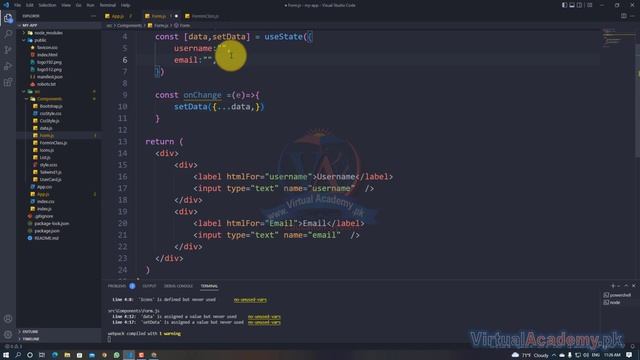Open package.json in the explorer
The height and width of the screenshot is (360, 640).
click(47, 231)
